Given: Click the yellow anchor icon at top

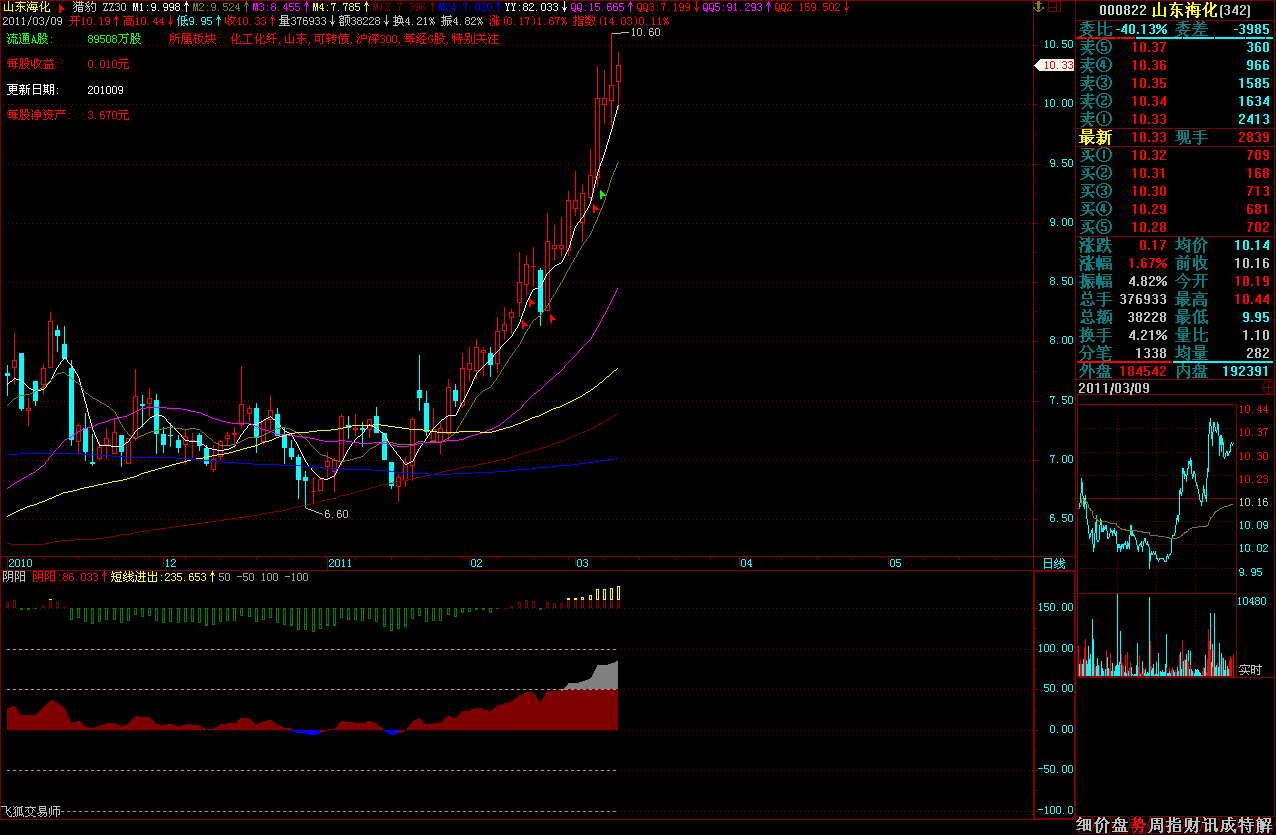Looking at the screenshot, I should point(1039,8).
